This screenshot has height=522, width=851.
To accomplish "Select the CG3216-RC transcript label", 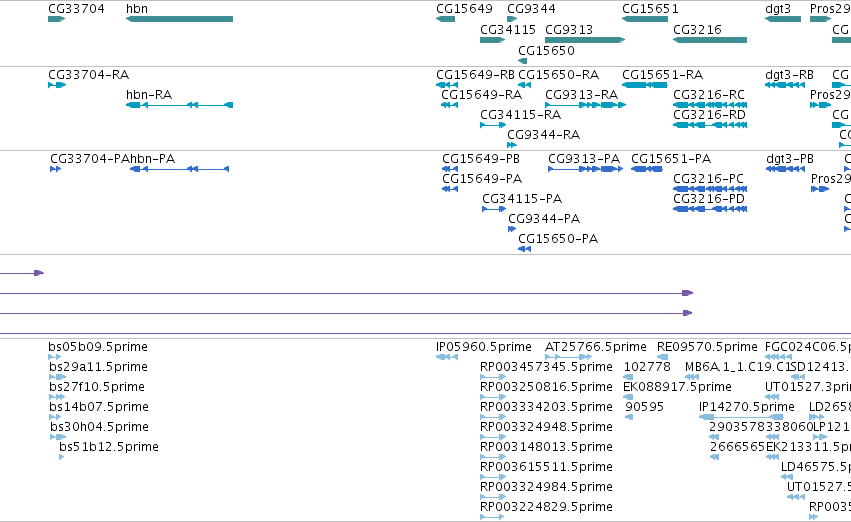I will 709,94.
